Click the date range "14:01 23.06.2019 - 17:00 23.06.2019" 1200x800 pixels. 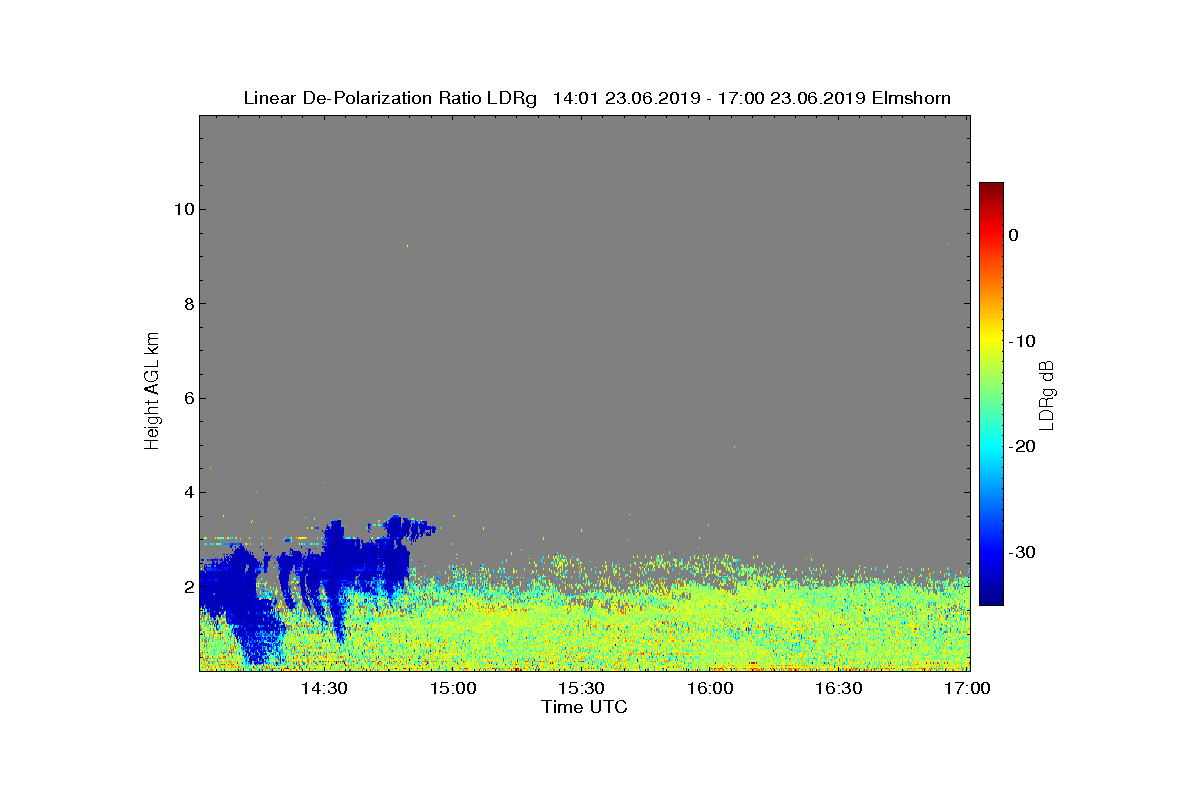tap(709, 98)
